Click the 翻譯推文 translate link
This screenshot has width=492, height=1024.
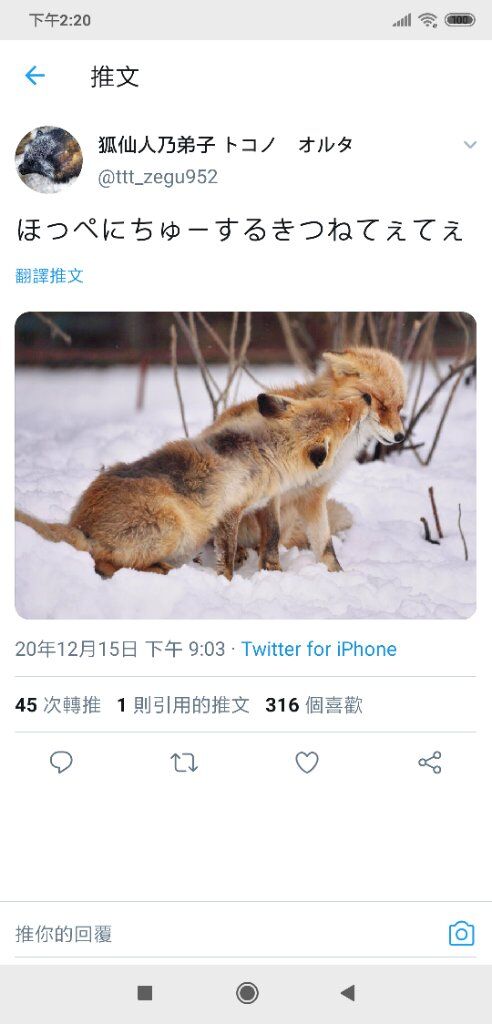pyautogui.click(x=50, y=276)
